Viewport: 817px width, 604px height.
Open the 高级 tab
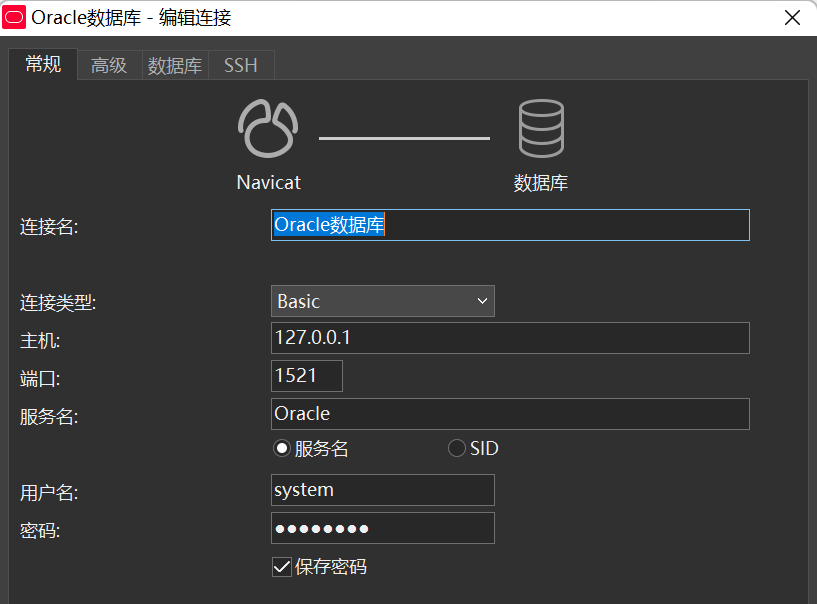[109, 66]
